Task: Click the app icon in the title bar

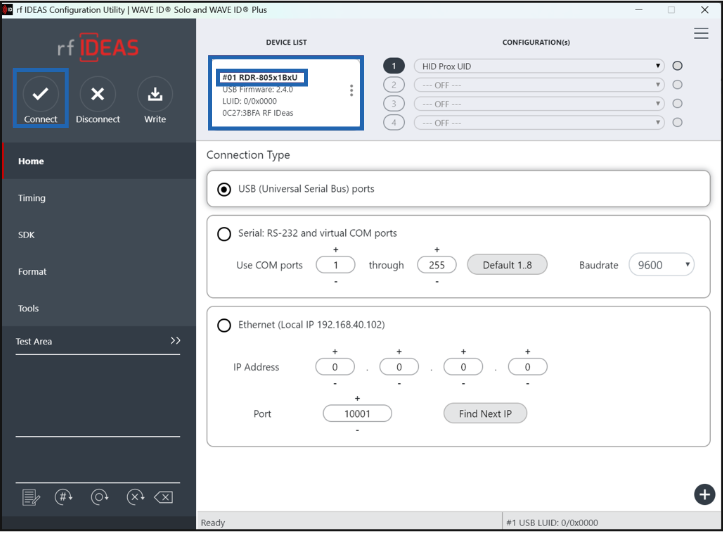Action: (x=7, y=10)
